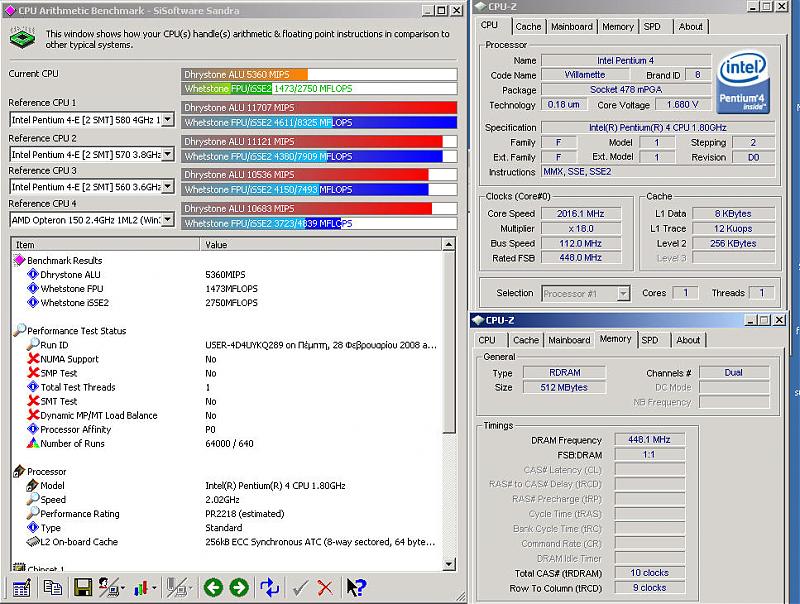Image resolution: width=800 pixels, height=604 pixels.
Task: Open SPD tab in CPU-Z Memory window
Action: (650, 340)
